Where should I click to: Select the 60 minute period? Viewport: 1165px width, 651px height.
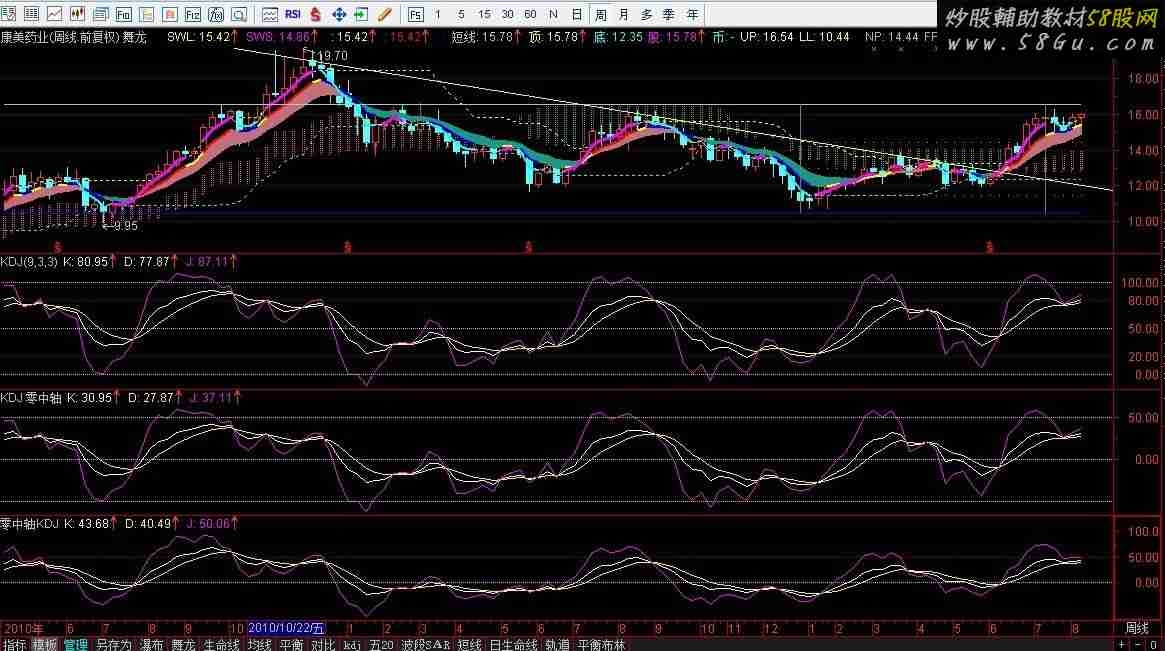(530, 14)
